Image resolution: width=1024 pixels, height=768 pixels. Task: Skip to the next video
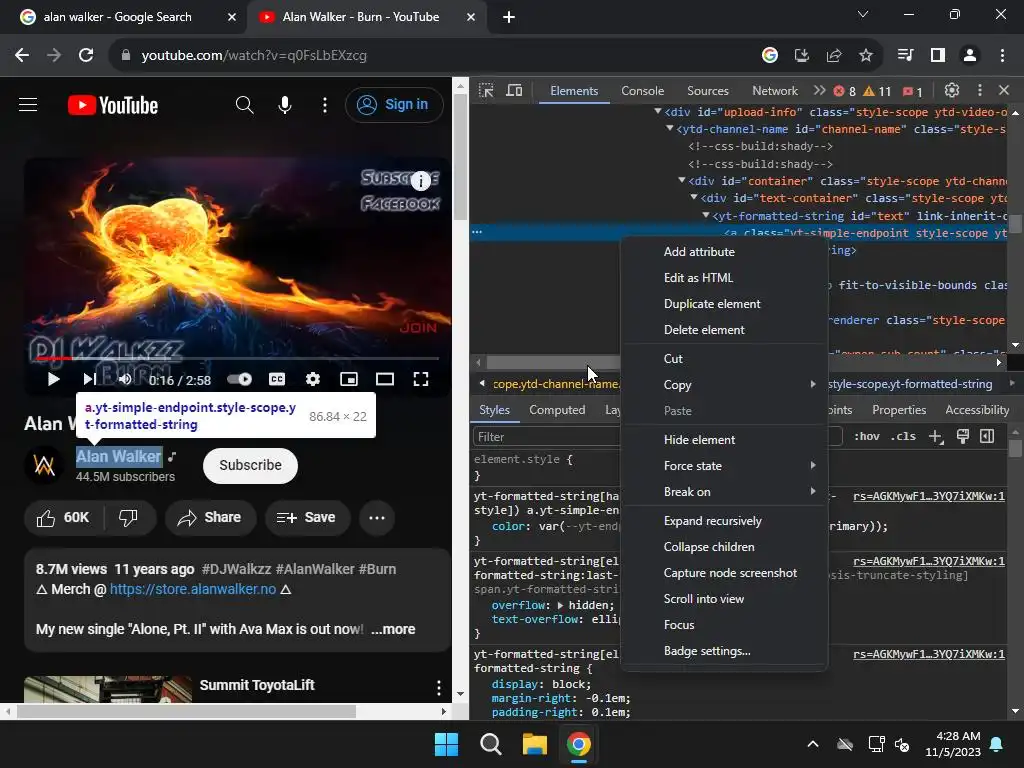coord(89,379)
